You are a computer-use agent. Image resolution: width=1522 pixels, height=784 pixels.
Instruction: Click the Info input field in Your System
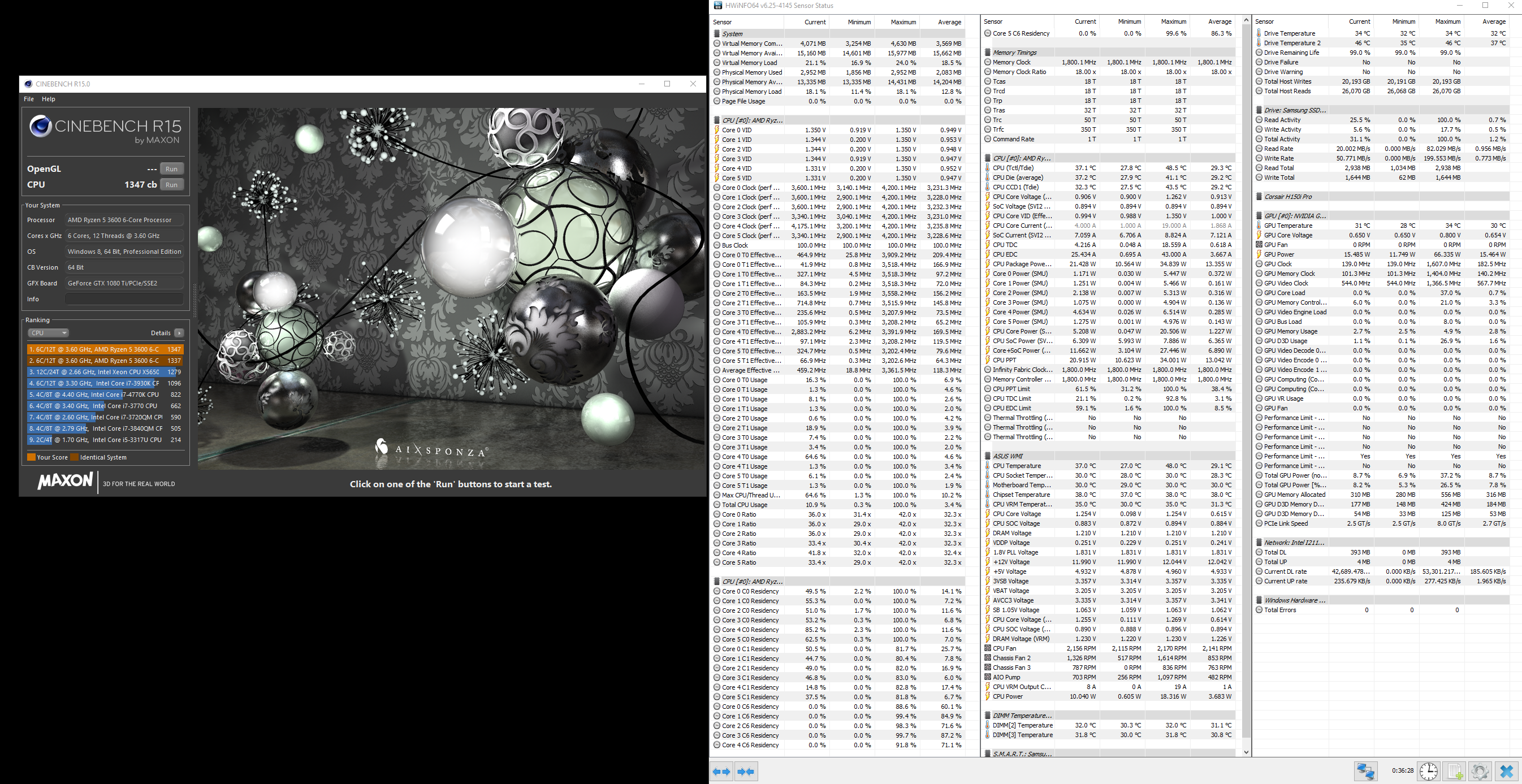point(124,299)
